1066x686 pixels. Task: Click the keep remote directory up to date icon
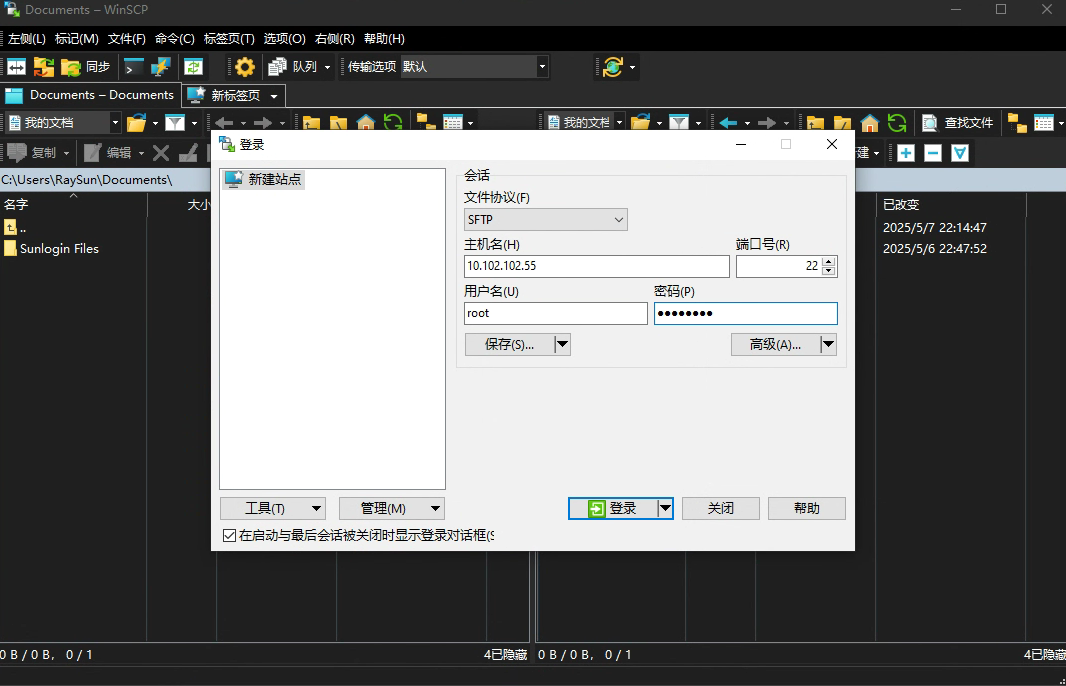(194, 67)
